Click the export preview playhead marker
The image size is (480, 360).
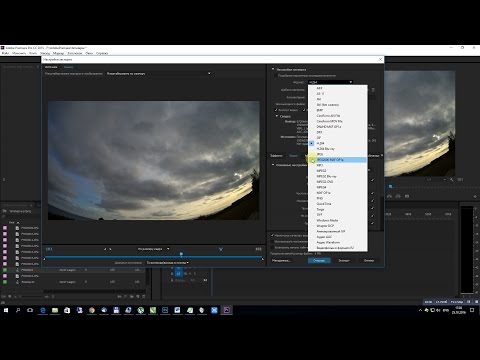click(181, 254)
